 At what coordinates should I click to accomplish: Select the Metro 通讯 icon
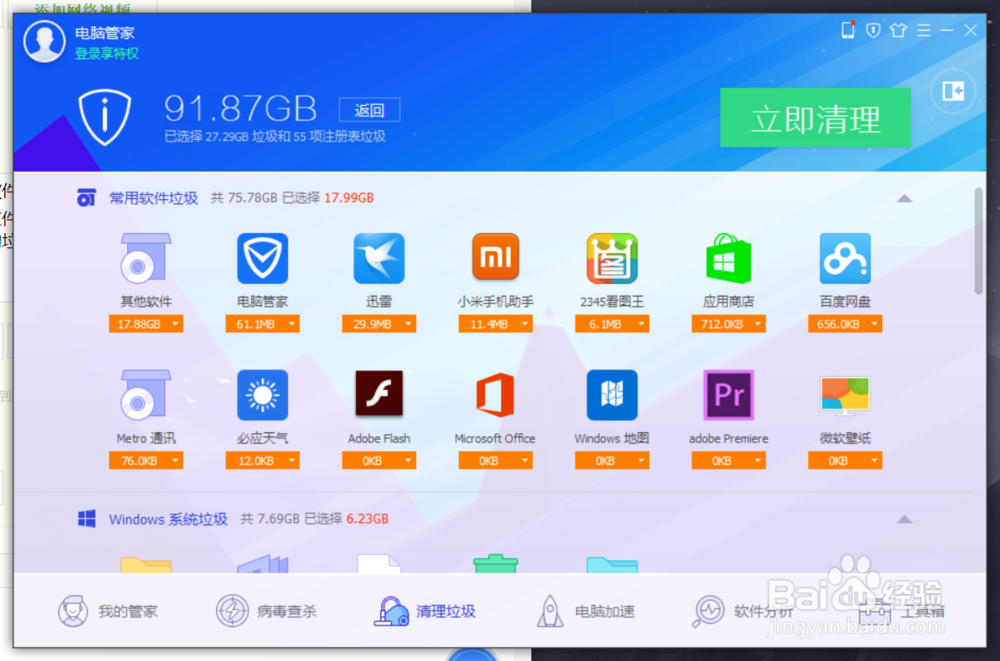tap(146, 395)
